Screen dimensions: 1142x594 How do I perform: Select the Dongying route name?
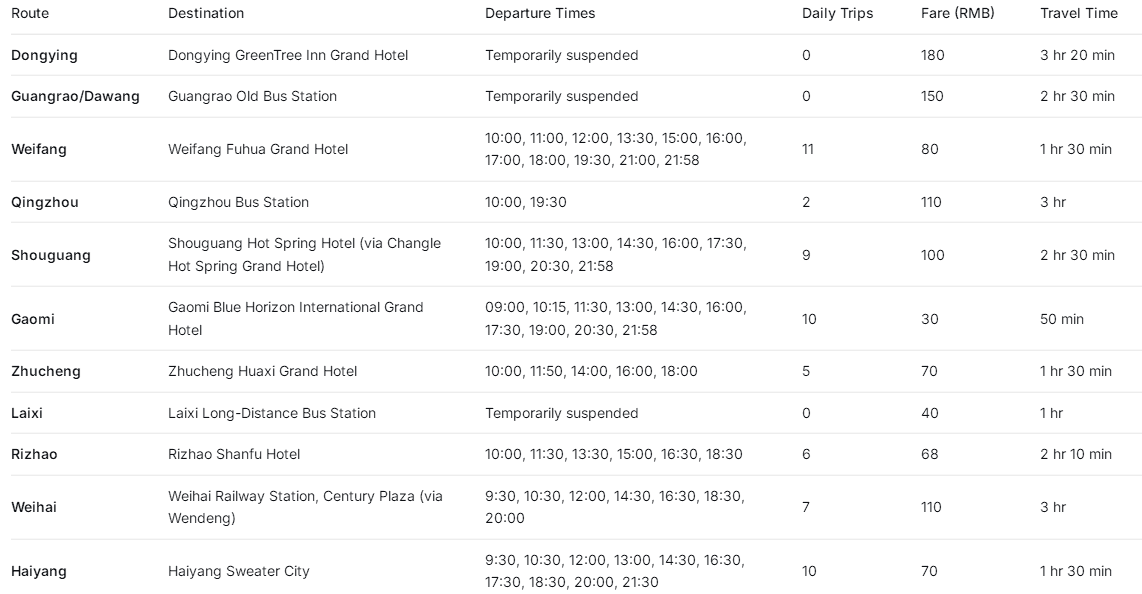coord(44,55)
